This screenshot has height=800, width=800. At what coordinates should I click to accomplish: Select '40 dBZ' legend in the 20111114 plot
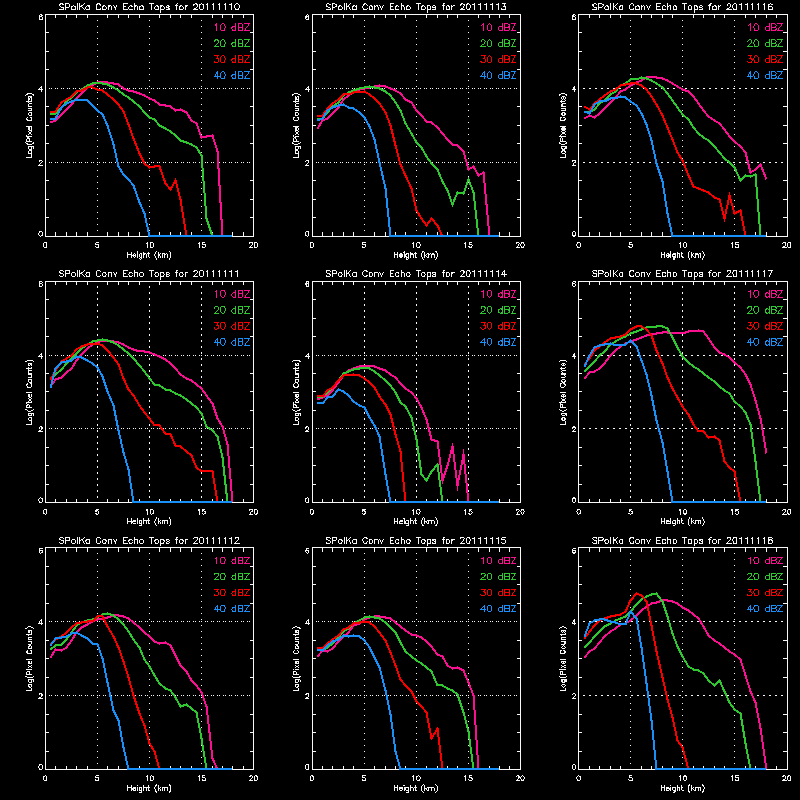pyautogui.click(x=498, y=342)
